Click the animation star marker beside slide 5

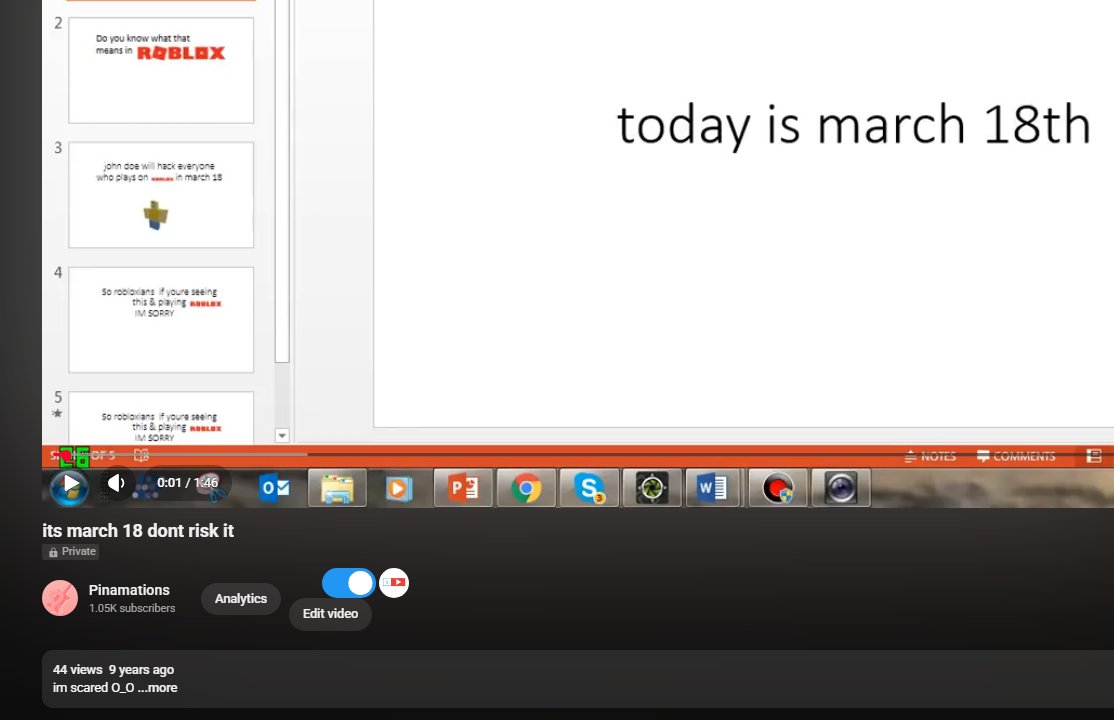(58, 414)
